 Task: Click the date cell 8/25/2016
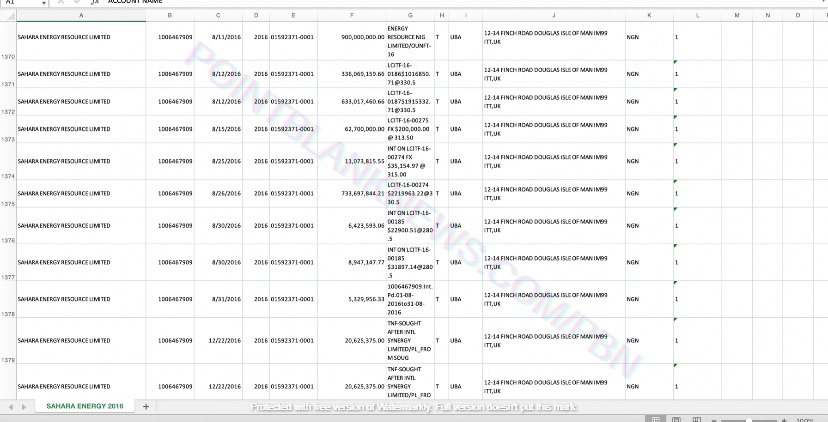[x=218, y=161]
